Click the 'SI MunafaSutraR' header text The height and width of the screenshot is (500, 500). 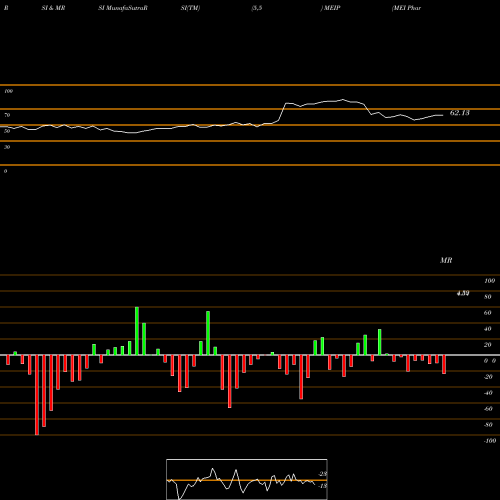click(x=123, y=8)
